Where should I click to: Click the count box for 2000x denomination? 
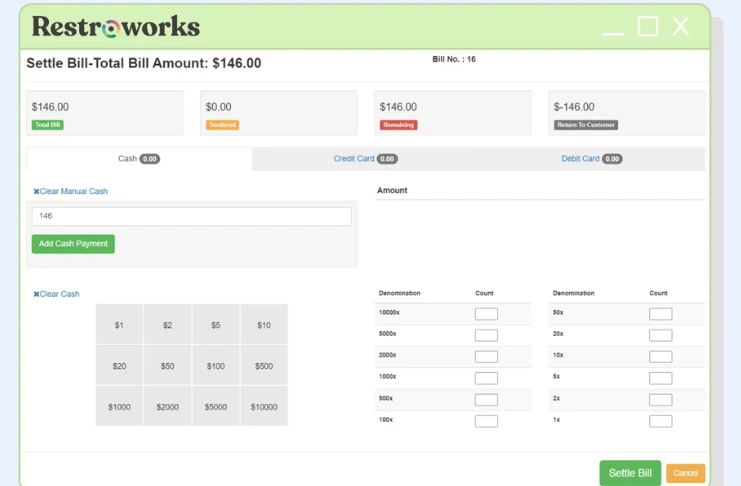click(486, 356)
